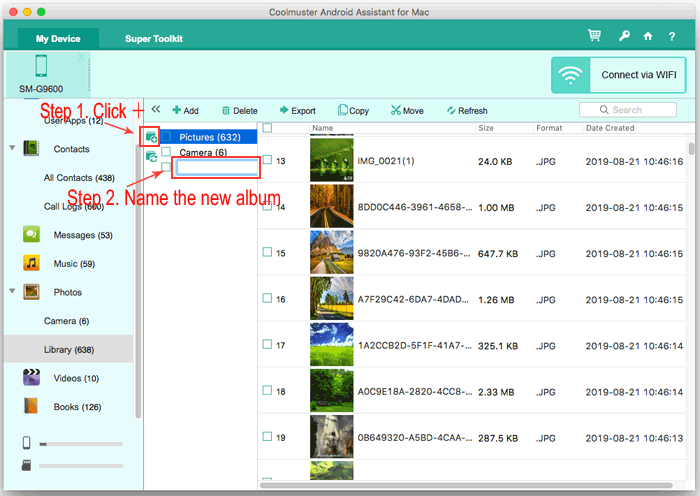The image size is (700, 496).
Task: Collapse the Photos tree section
Action: point(12,292)
